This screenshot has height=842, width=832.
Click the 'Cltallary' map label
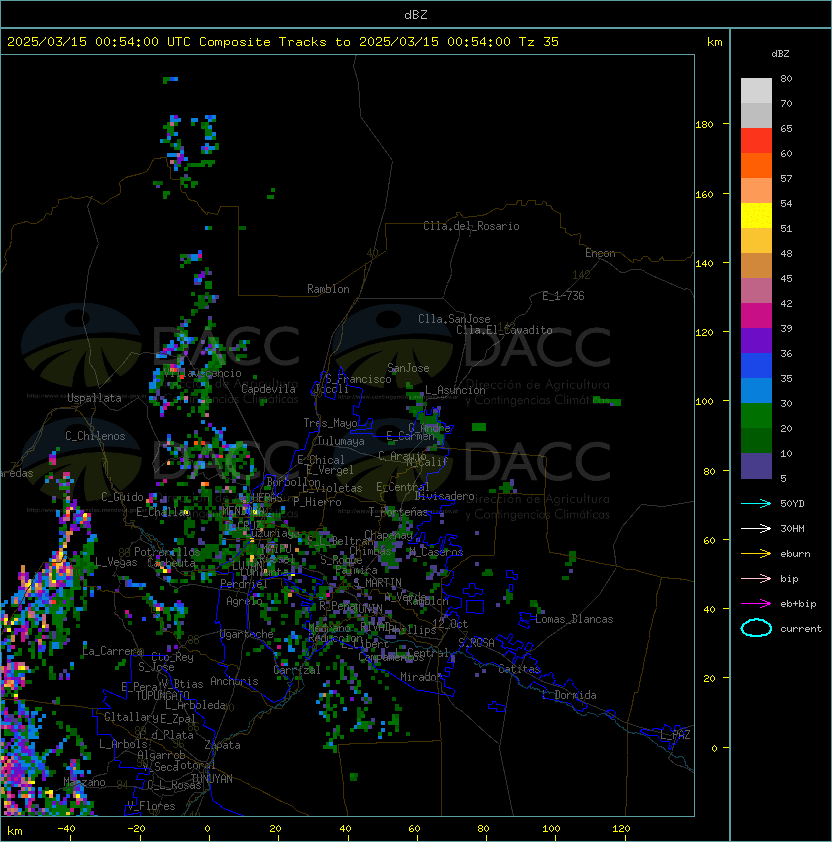click(x=131, y=717)
